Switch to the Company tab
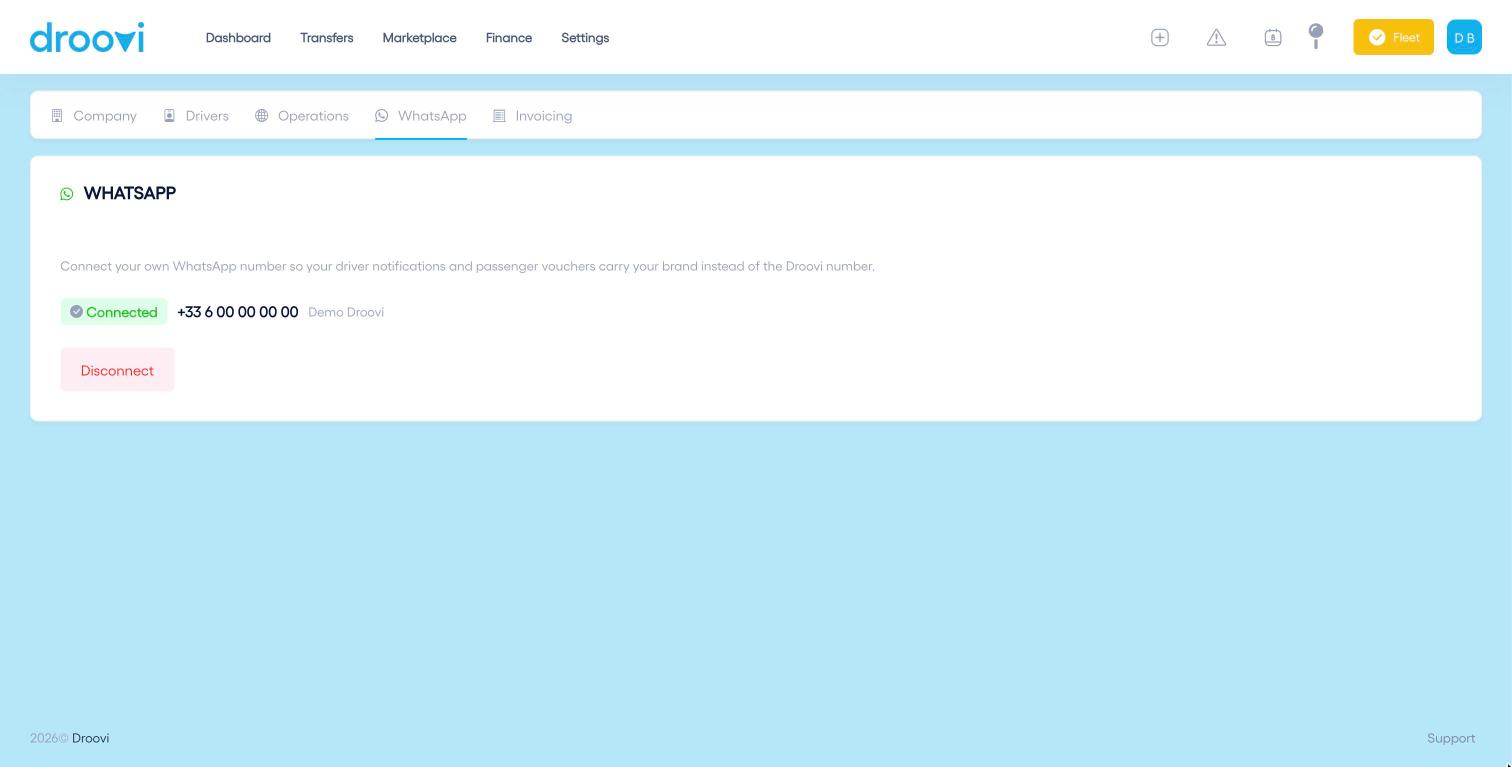Viewport: 1512px width, 767px height. coord(94,116)
